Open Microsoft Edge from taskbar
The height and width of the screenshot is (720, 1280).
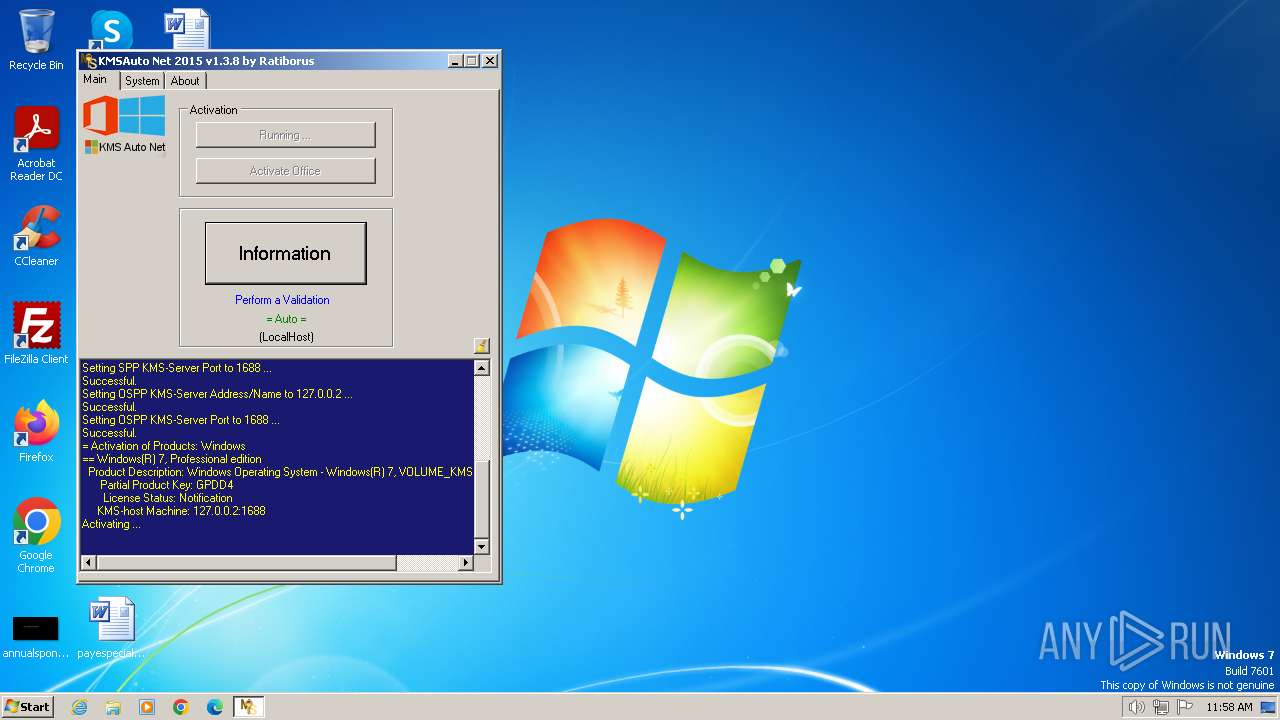(215, 707)
